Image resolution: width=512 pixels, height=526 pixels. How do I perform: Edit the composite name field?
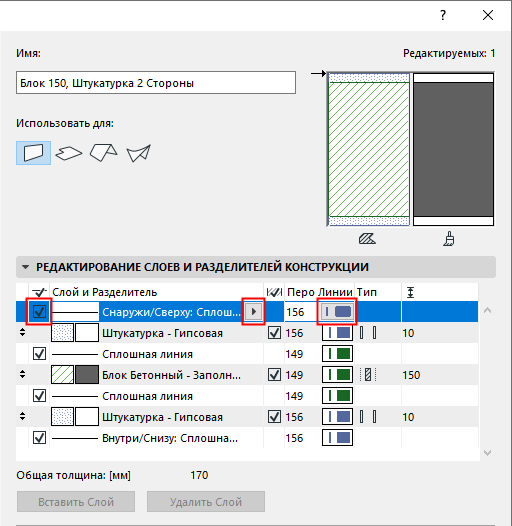coord(156,83)
